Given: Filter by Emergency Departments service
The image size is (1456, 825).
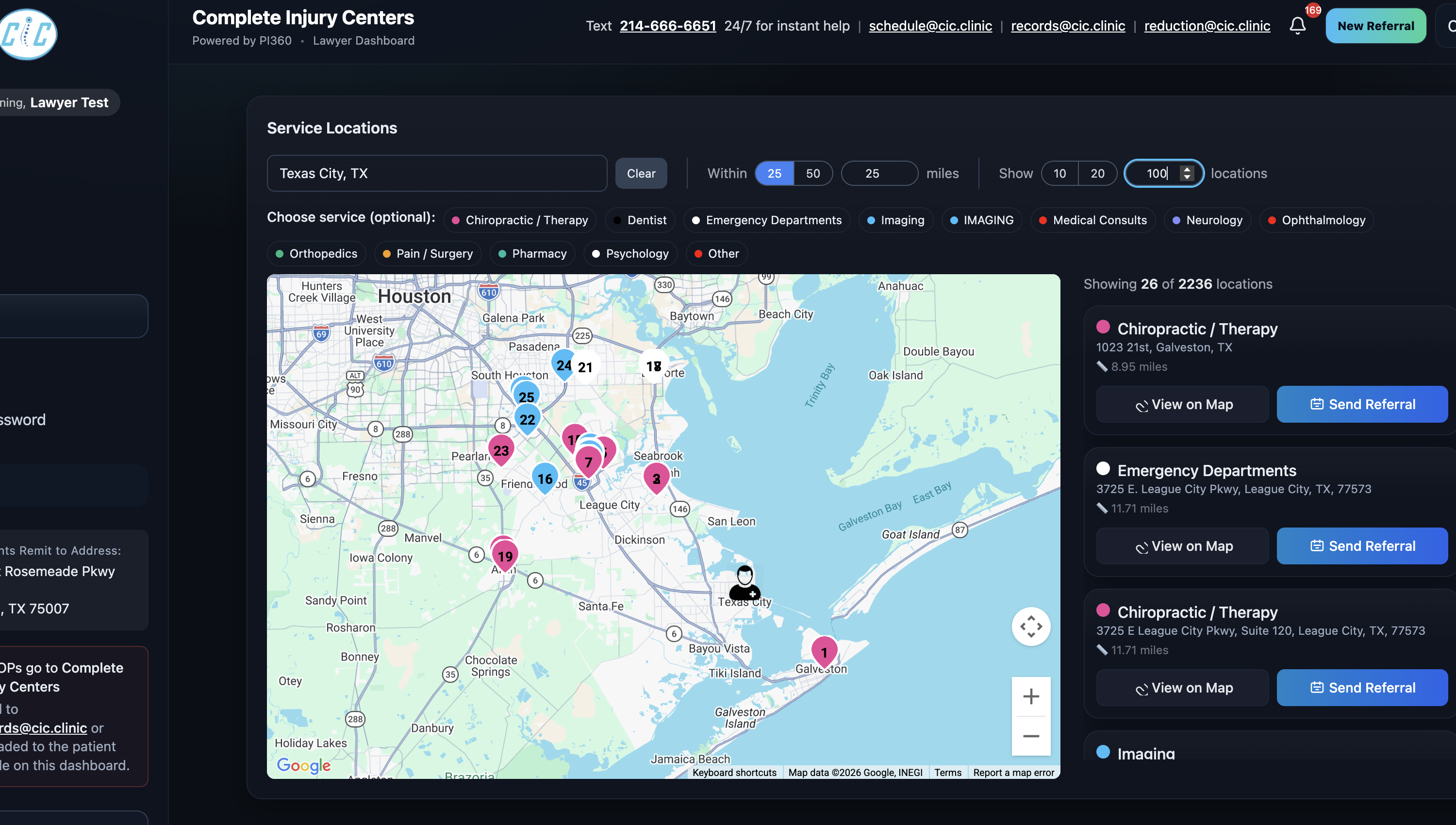Looking at the screenshot, I should [766, 220].
